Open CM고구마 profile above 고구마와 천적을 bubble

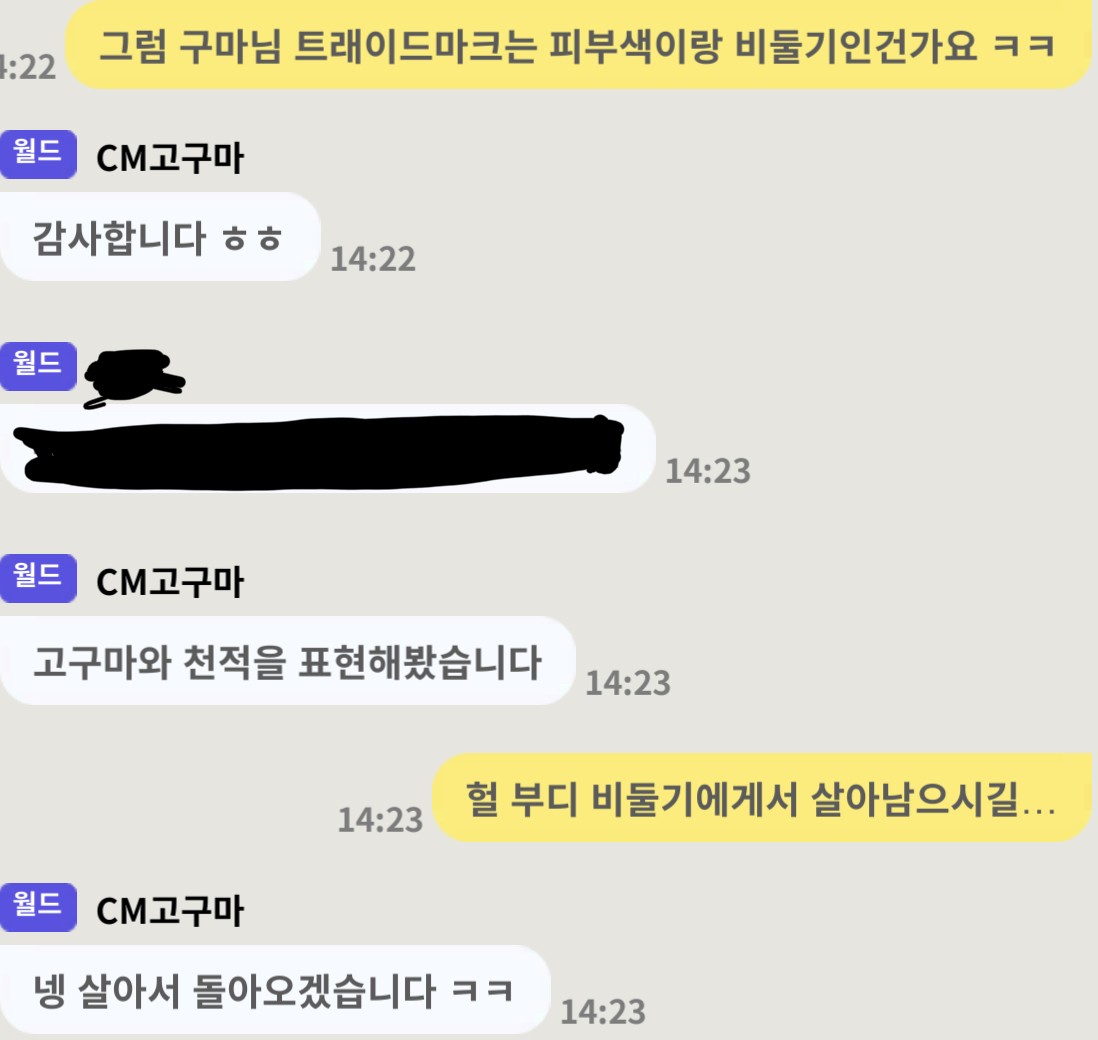(170, 581)
